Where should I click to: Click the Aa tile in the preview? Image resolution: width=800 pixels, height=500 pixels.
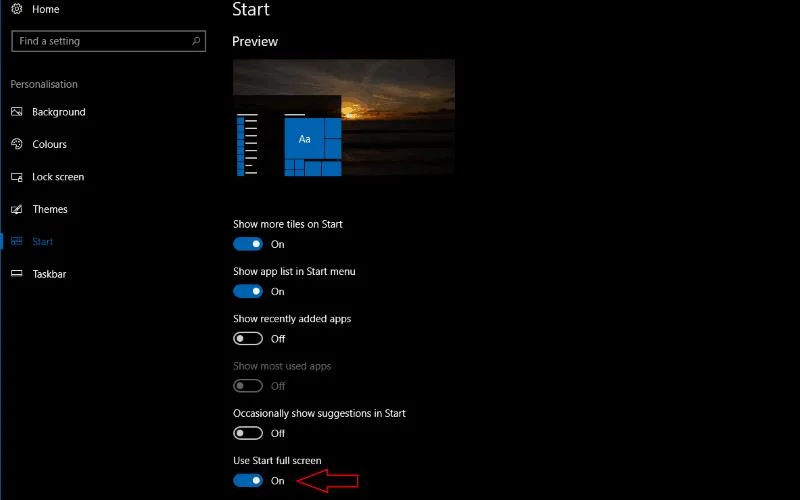[x=305, y=139]
